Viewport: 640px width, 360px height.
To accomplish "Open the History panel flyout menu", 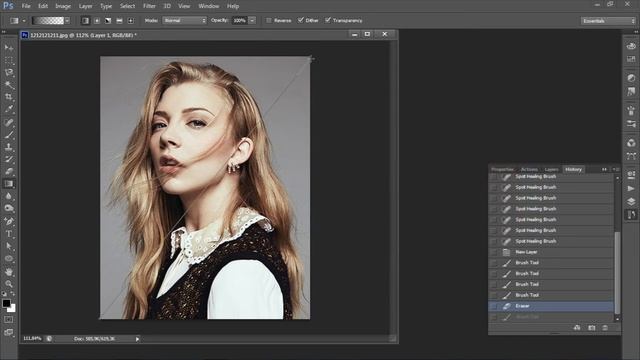I will [616, 169].
